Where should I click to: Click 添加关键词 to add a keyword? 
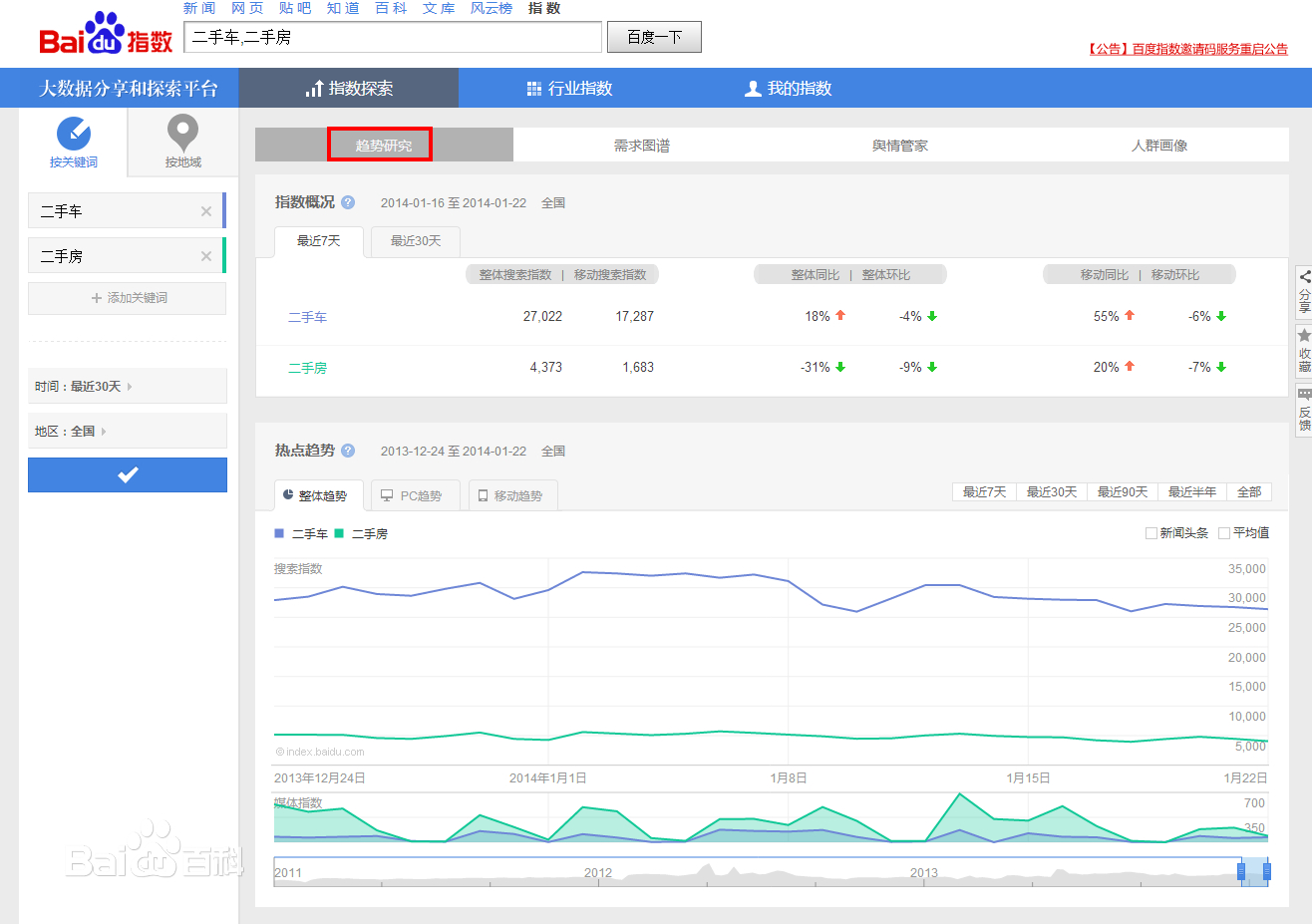(x=128, y=298)
